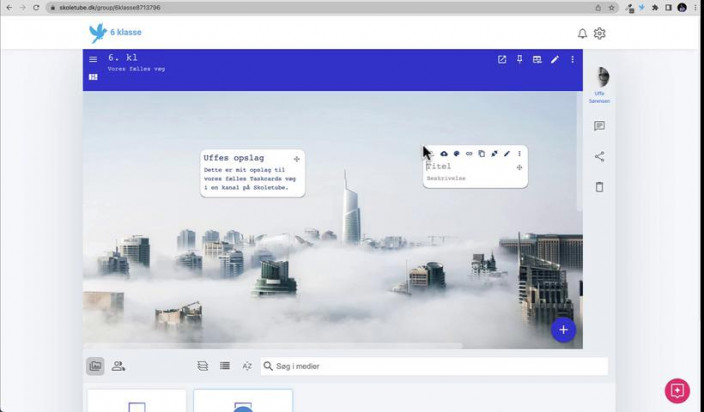Copy the card using the duplicate icon
Viewport: 704px width, 412px height.
(481, 153)
